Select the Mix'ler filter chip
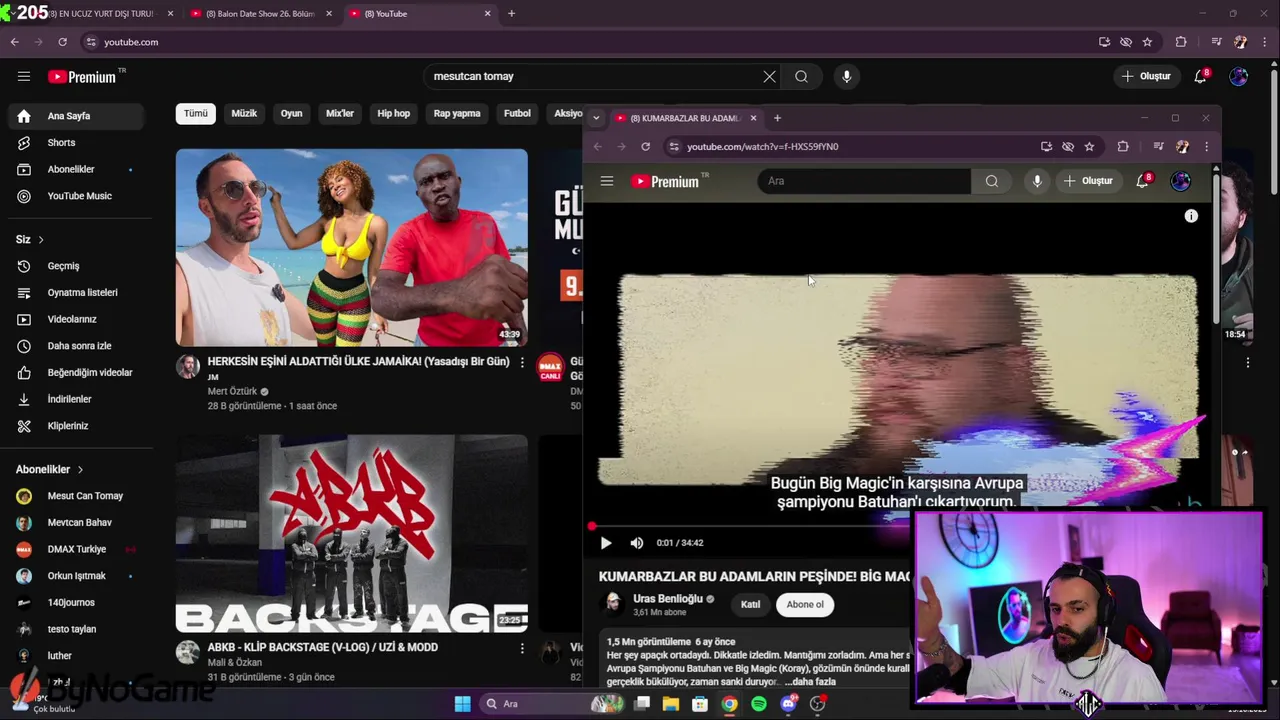 (x=340, y=113)
